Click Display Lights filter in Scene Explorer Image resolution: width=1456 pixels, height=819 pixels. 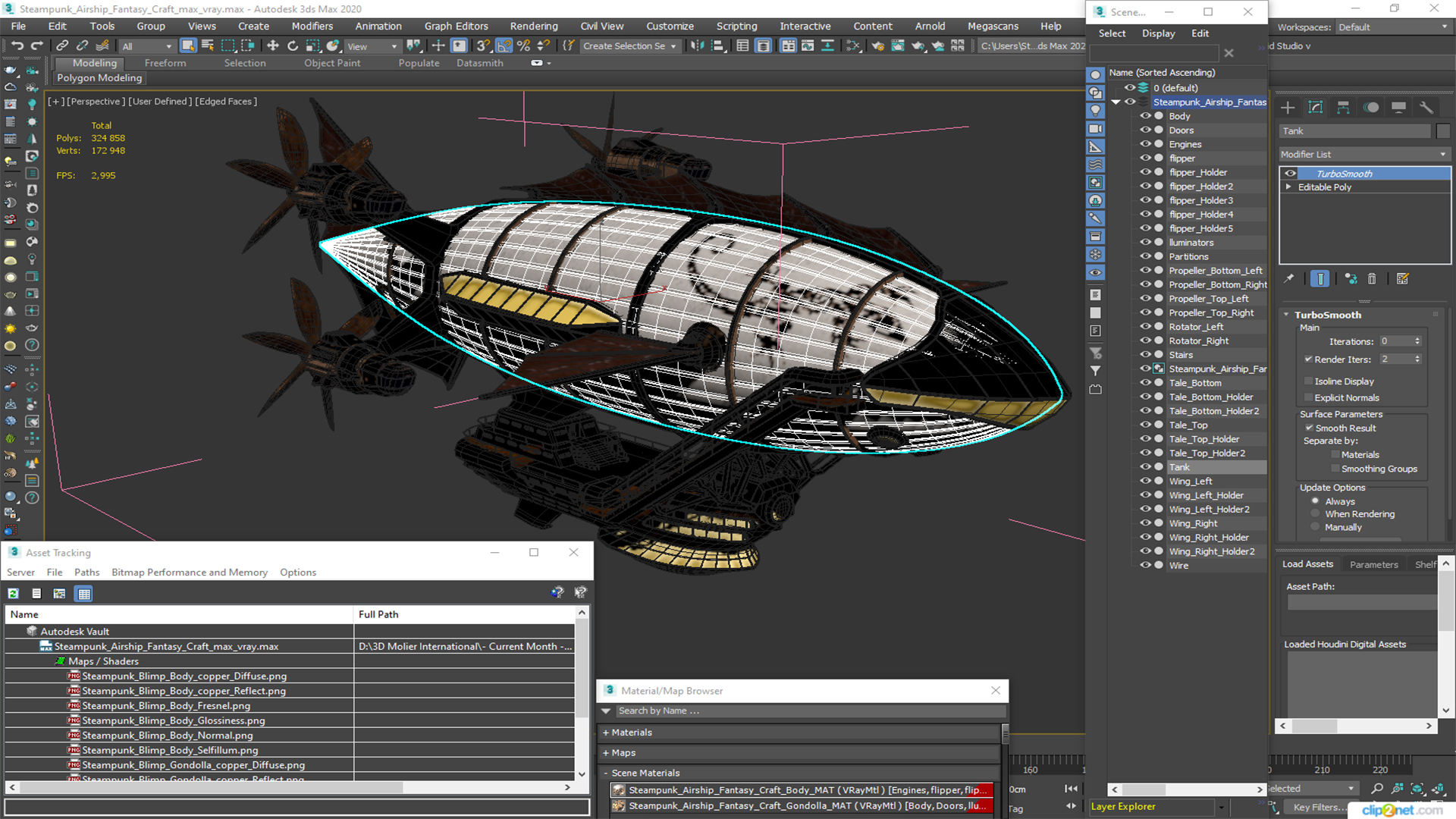[x=1095, y=111]
